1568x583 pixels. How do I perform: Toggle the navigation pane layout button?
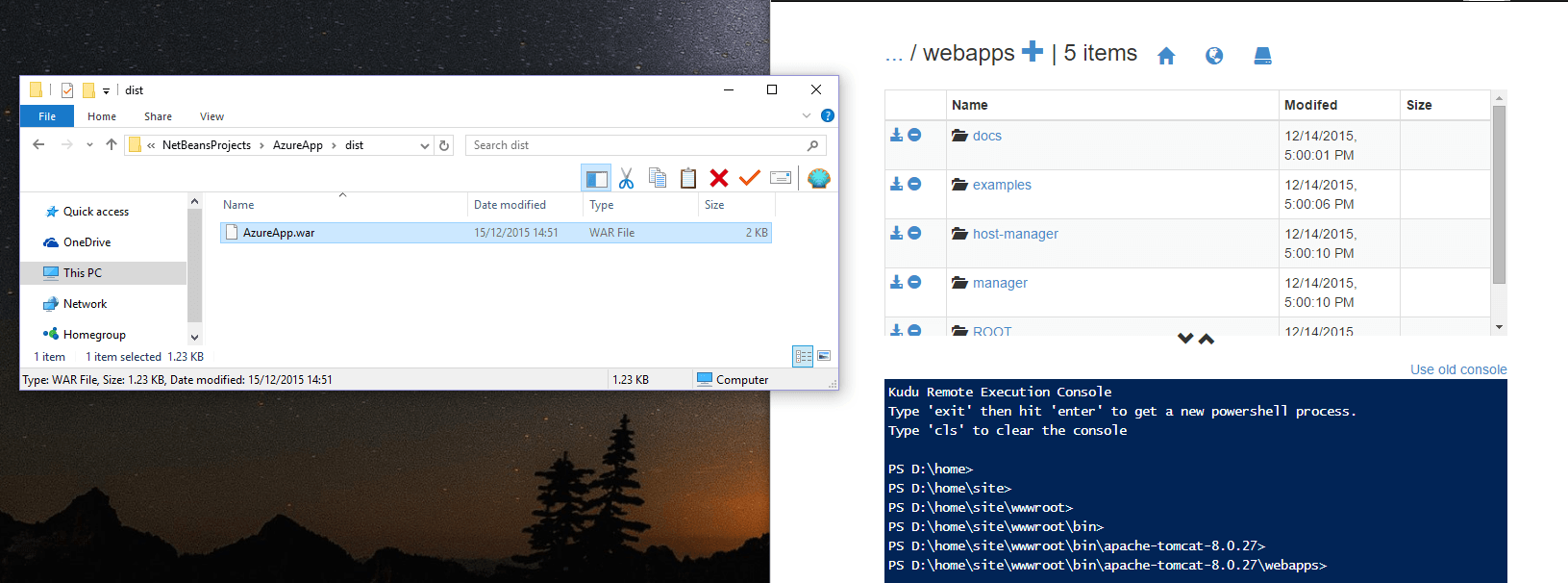click(596, 178)
